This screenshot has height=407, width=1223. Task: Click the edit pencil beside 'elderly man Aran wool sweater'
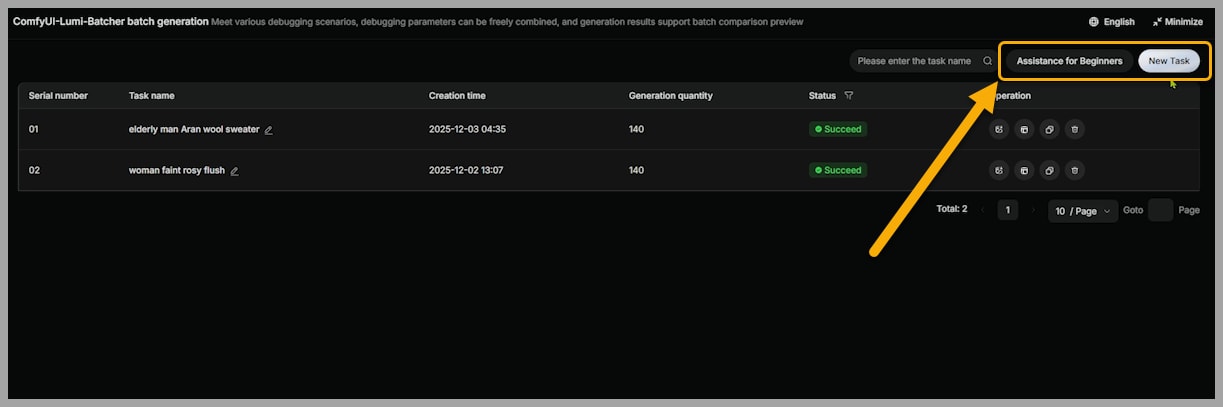pos(269,130)
